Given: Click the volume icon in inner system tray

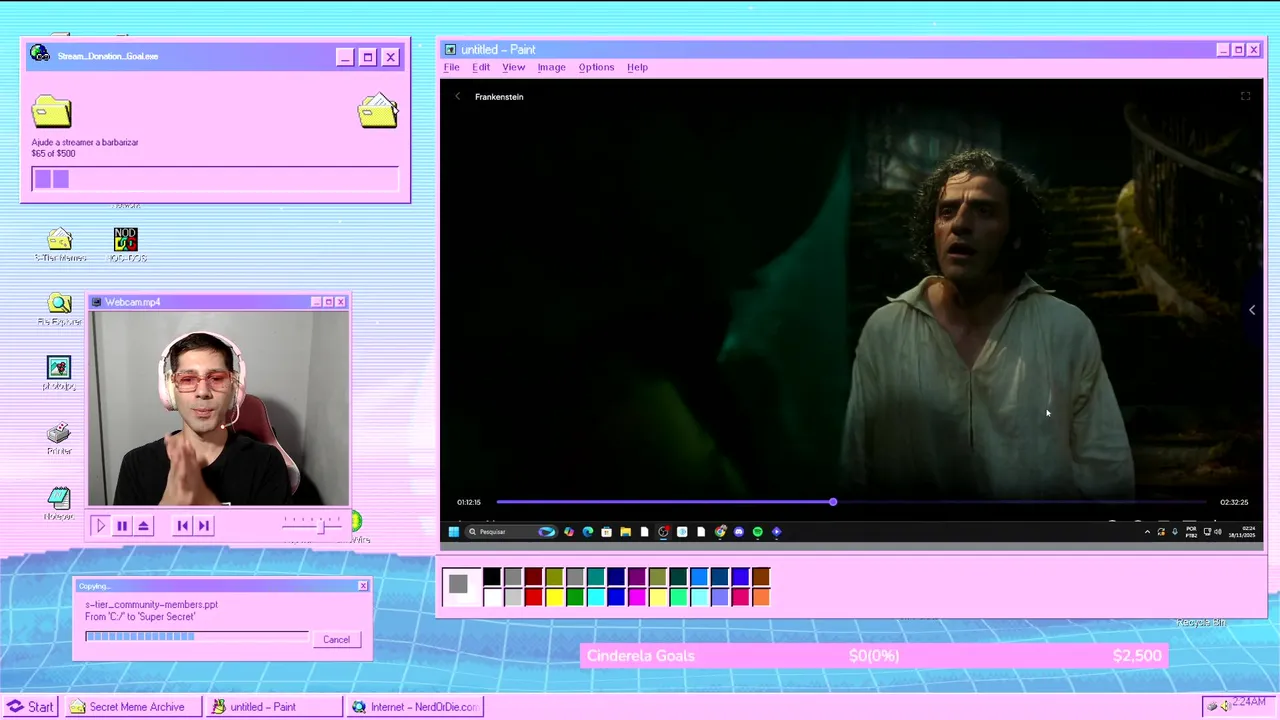Looking at the screenshot, I should pyautogui.click(x=1218, y=532).
